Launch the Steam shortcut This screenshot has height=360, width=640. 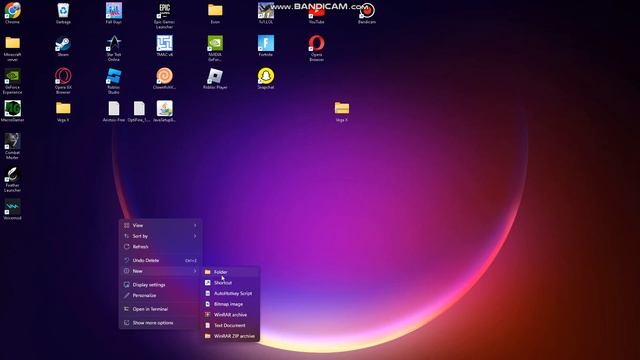tap(63, 46)
